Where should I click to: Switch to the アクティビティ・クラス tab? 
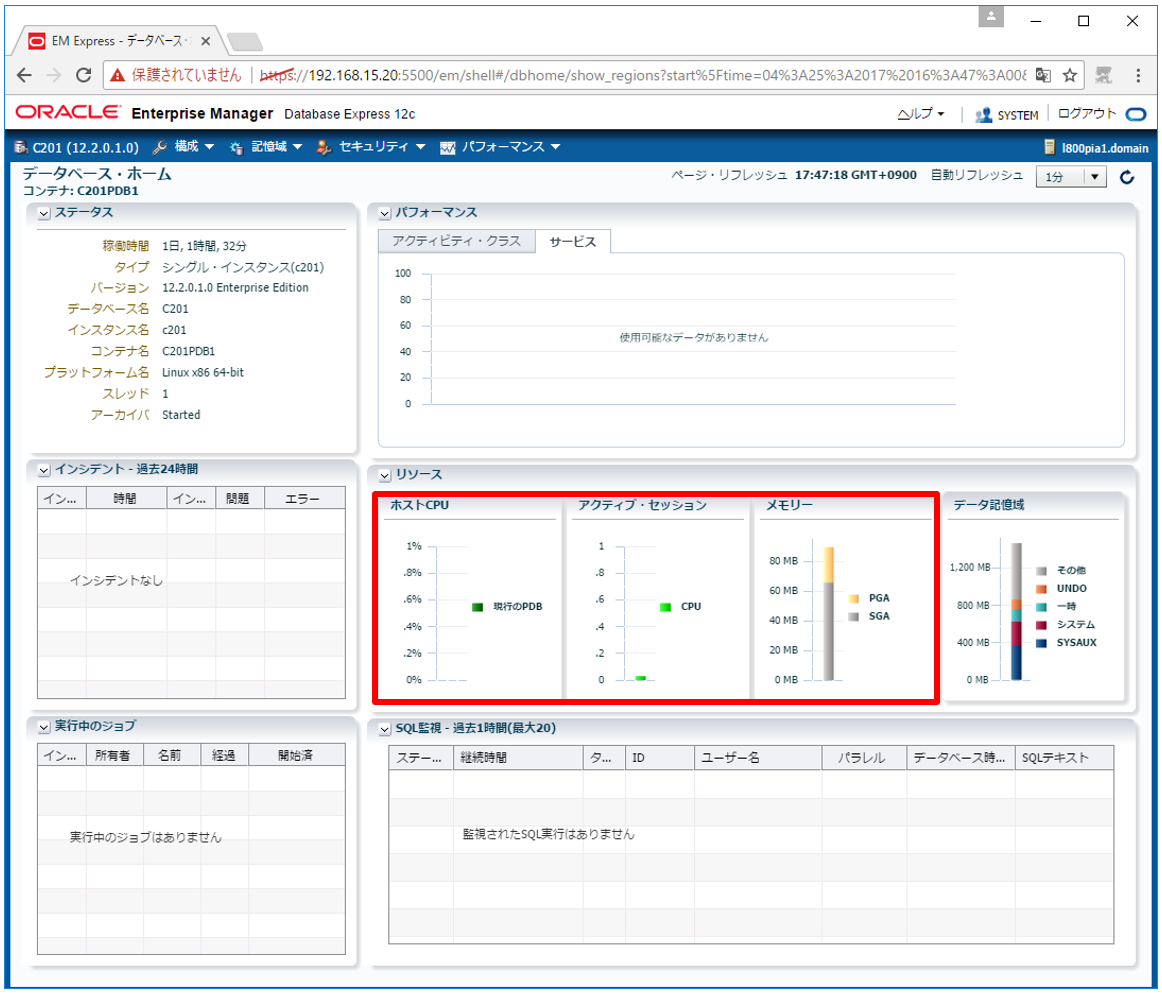point(456,241)
